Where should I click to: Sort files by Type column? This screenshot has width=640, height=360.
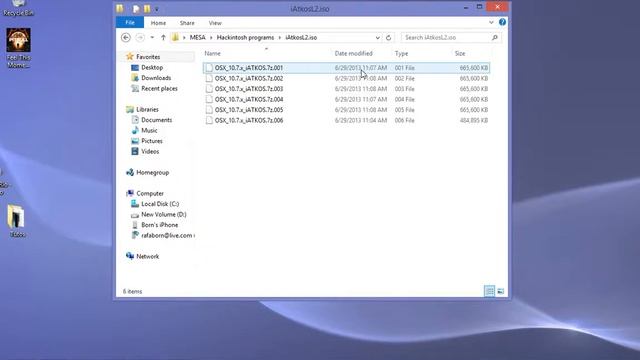pos(401,53)
